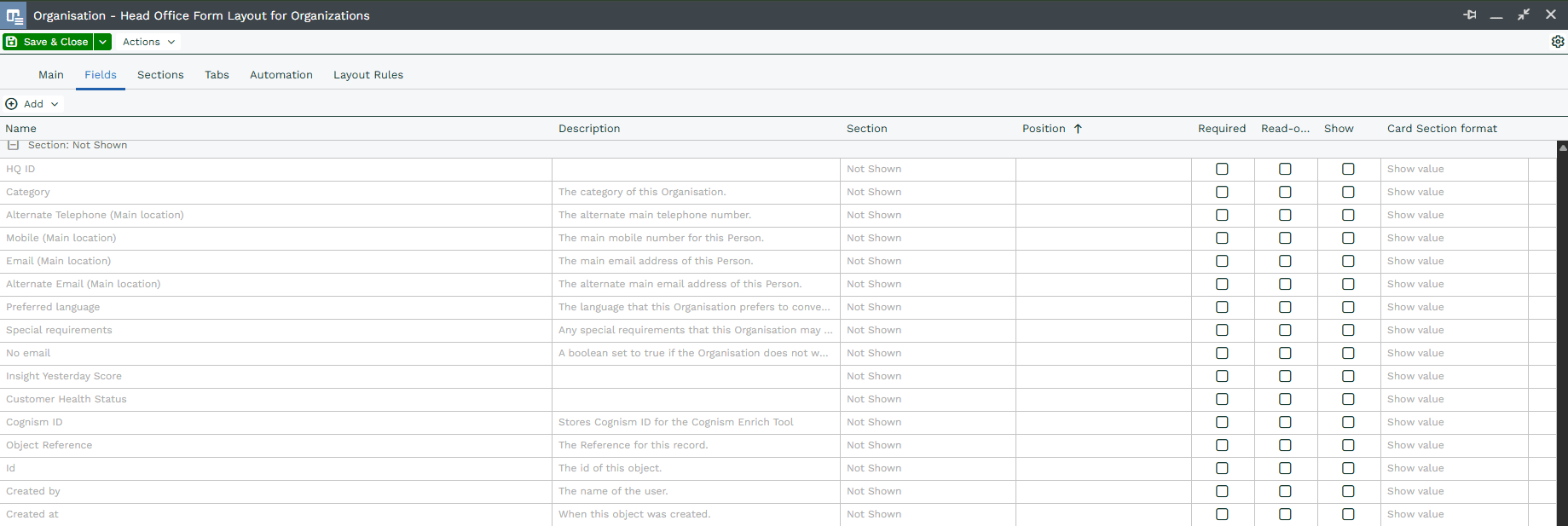Viewport: 1568px width, 526px height.
Task: Expand the Actions menu
Action: (x=148, y=42)
